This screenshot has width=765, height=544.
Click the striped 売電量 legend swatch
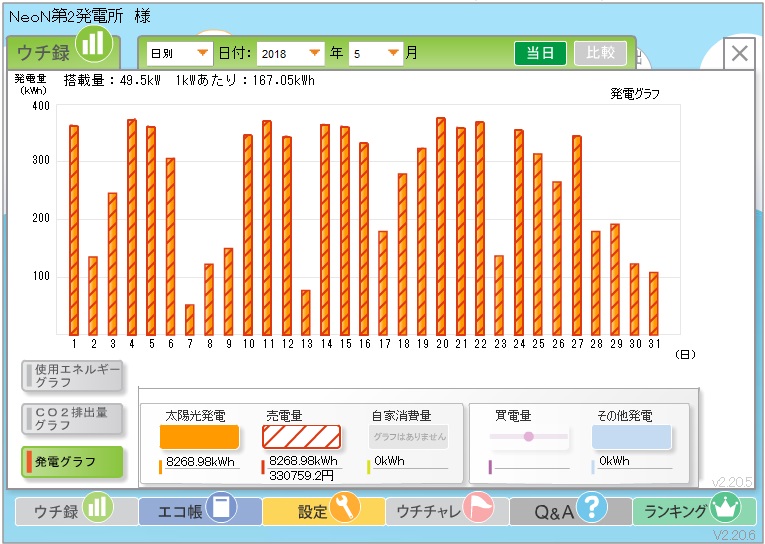coord(302,437)
